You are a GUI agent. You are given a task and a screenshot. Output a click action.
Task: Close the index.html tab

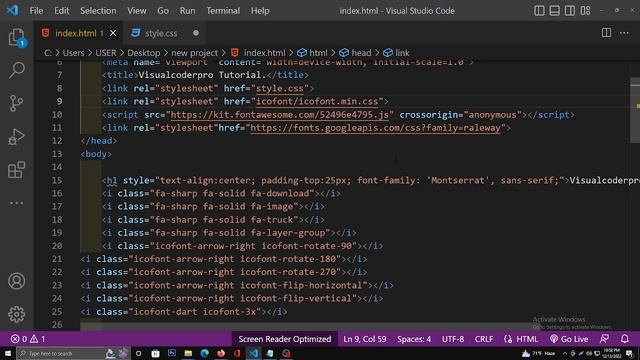tap(113, 33)
